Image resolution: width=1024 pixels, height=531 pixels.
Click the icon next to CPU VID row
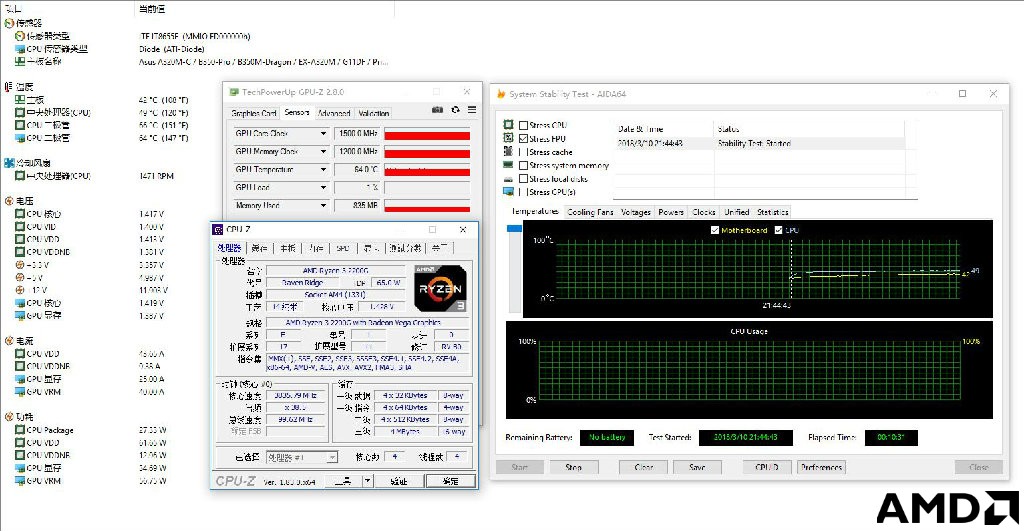click(20, 227)
